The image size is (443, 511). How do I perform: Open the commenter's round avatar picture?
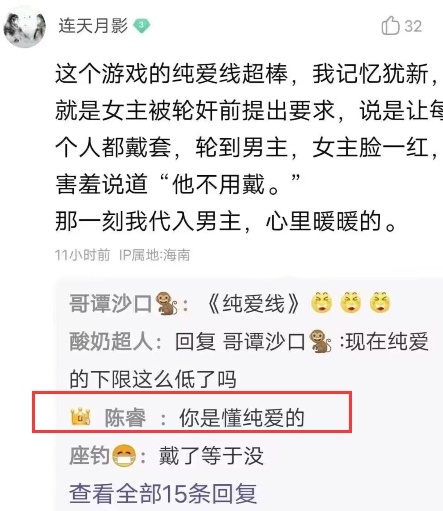[x=24, y=27]
